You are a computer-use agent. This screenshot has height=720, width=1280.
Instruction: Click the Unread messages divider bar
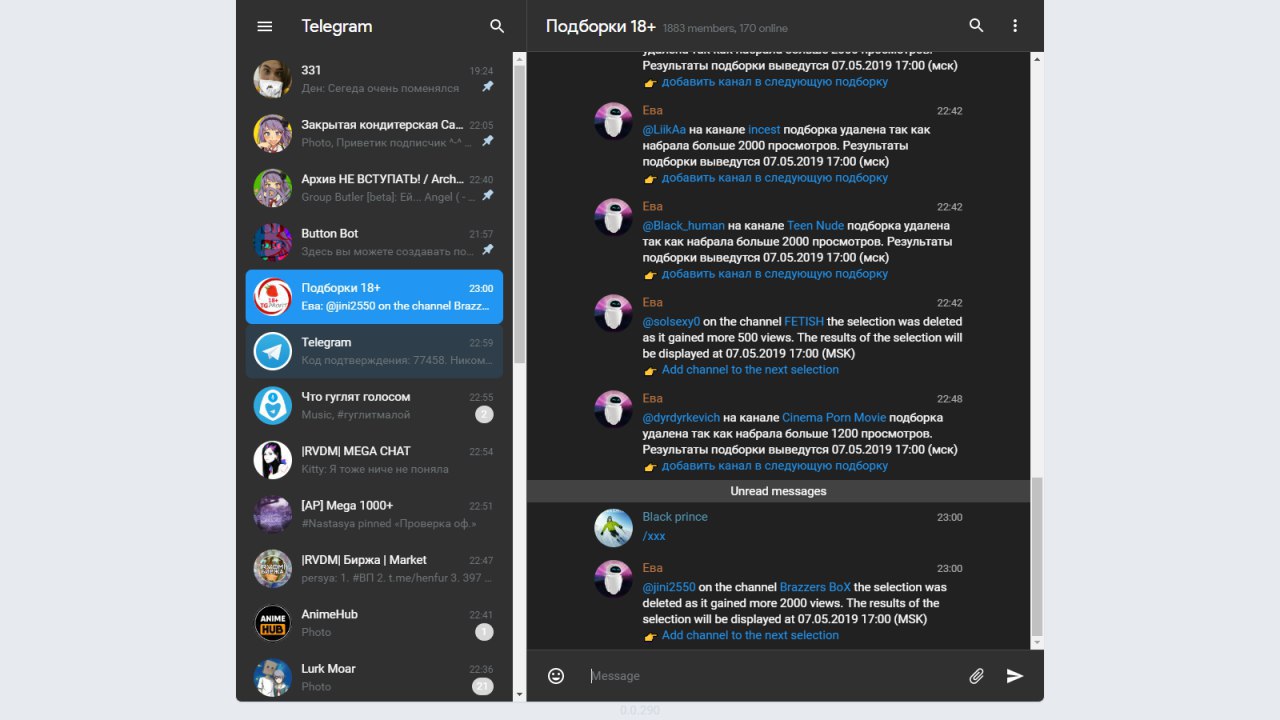(x=779, y=491)
